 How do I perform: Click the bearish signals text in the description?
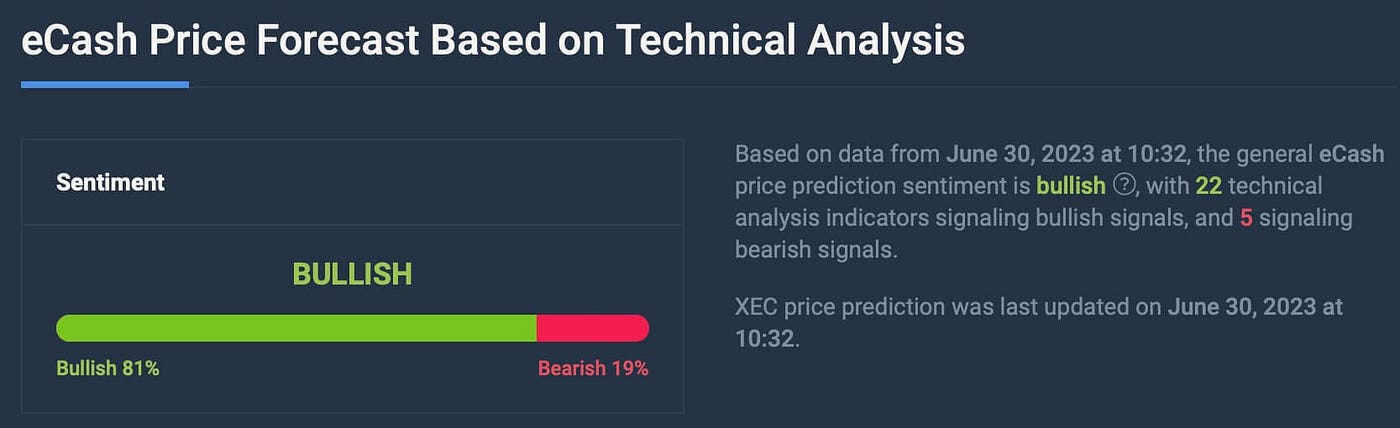814,250
